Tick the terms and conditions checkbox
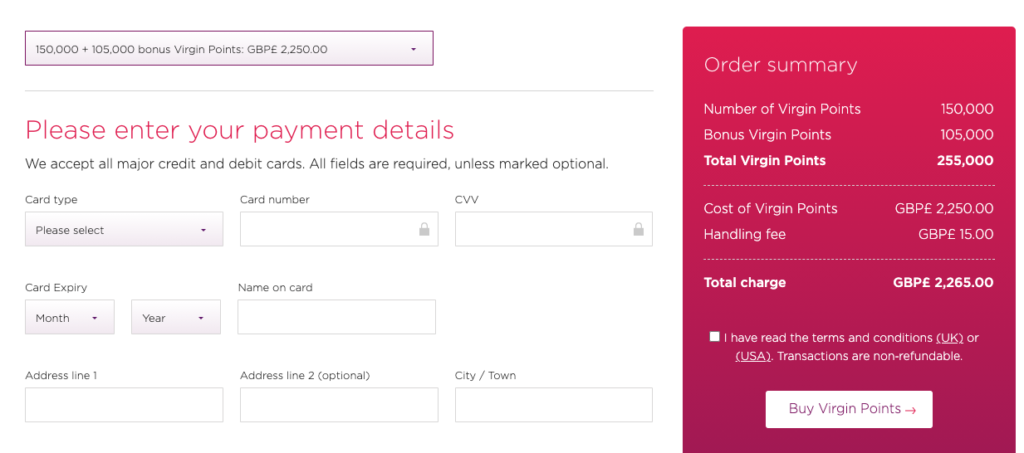 point(714,337)
